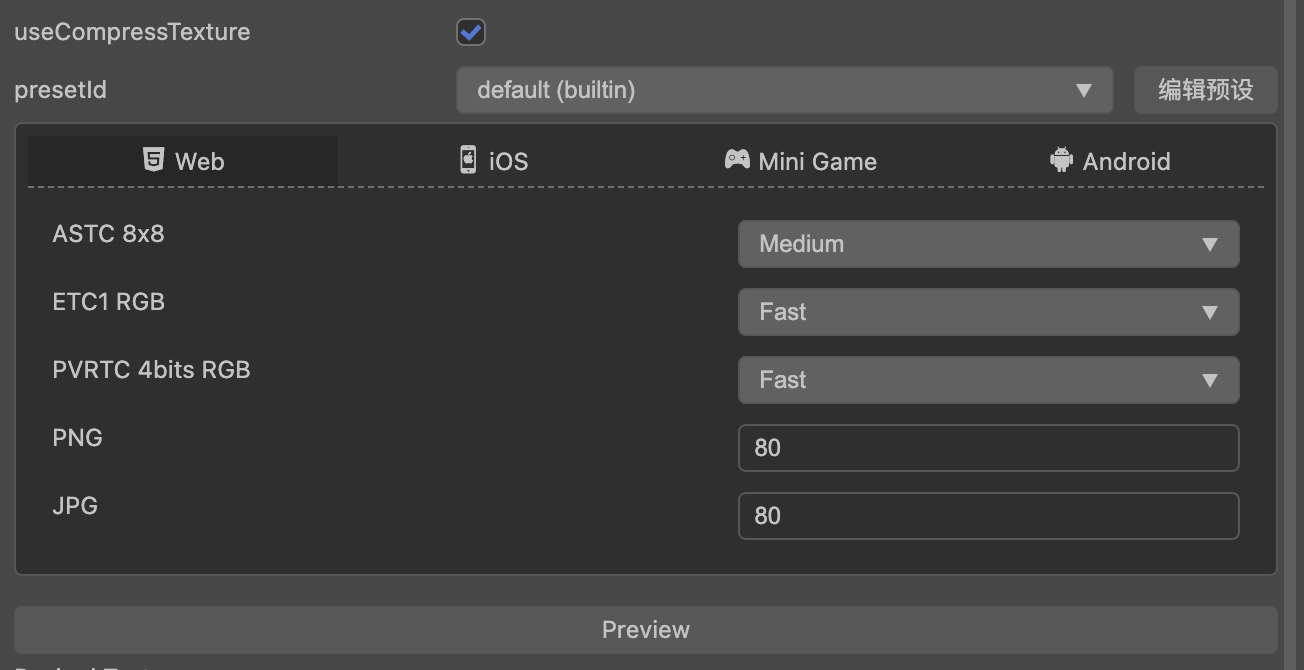Click the Mini Game controller icon
Viewport: 1304px width, 670px height.
click(737, 160)
